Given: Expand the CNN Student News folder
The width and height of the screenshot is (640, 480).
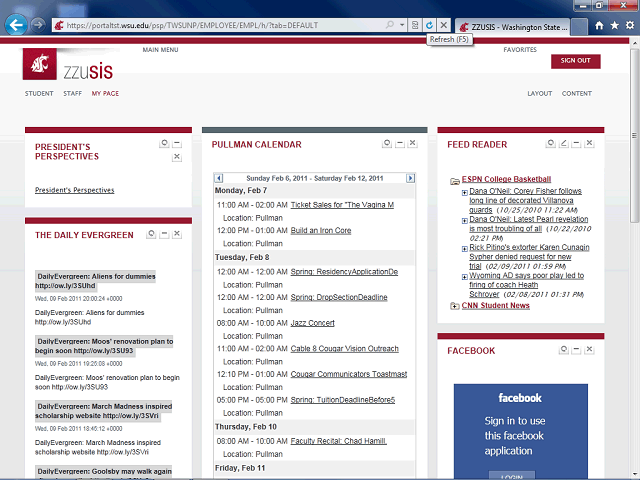Looking at the screenshot, I should click(455, 306).
